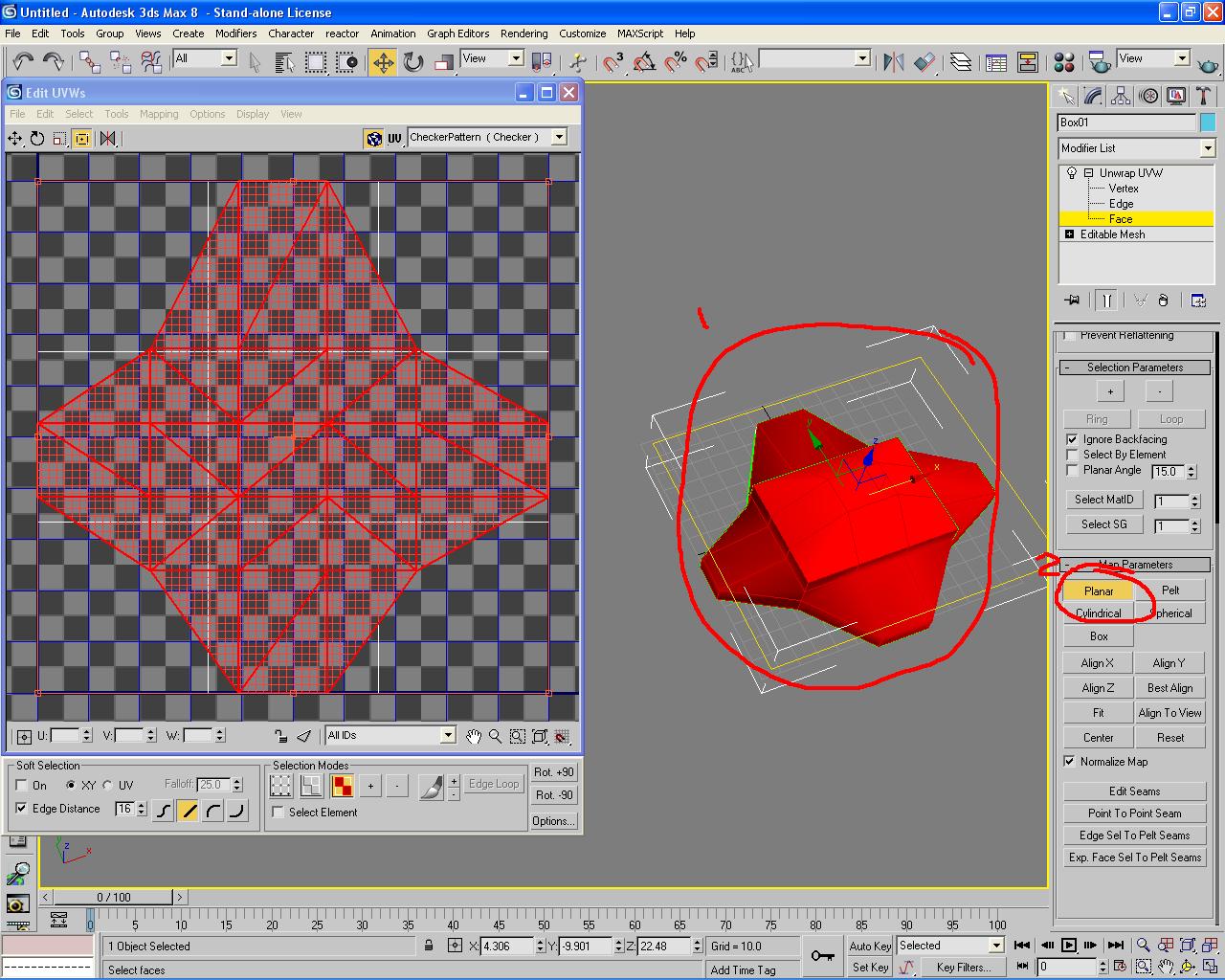Click the Go to Start playback button

coord(1022,946)
